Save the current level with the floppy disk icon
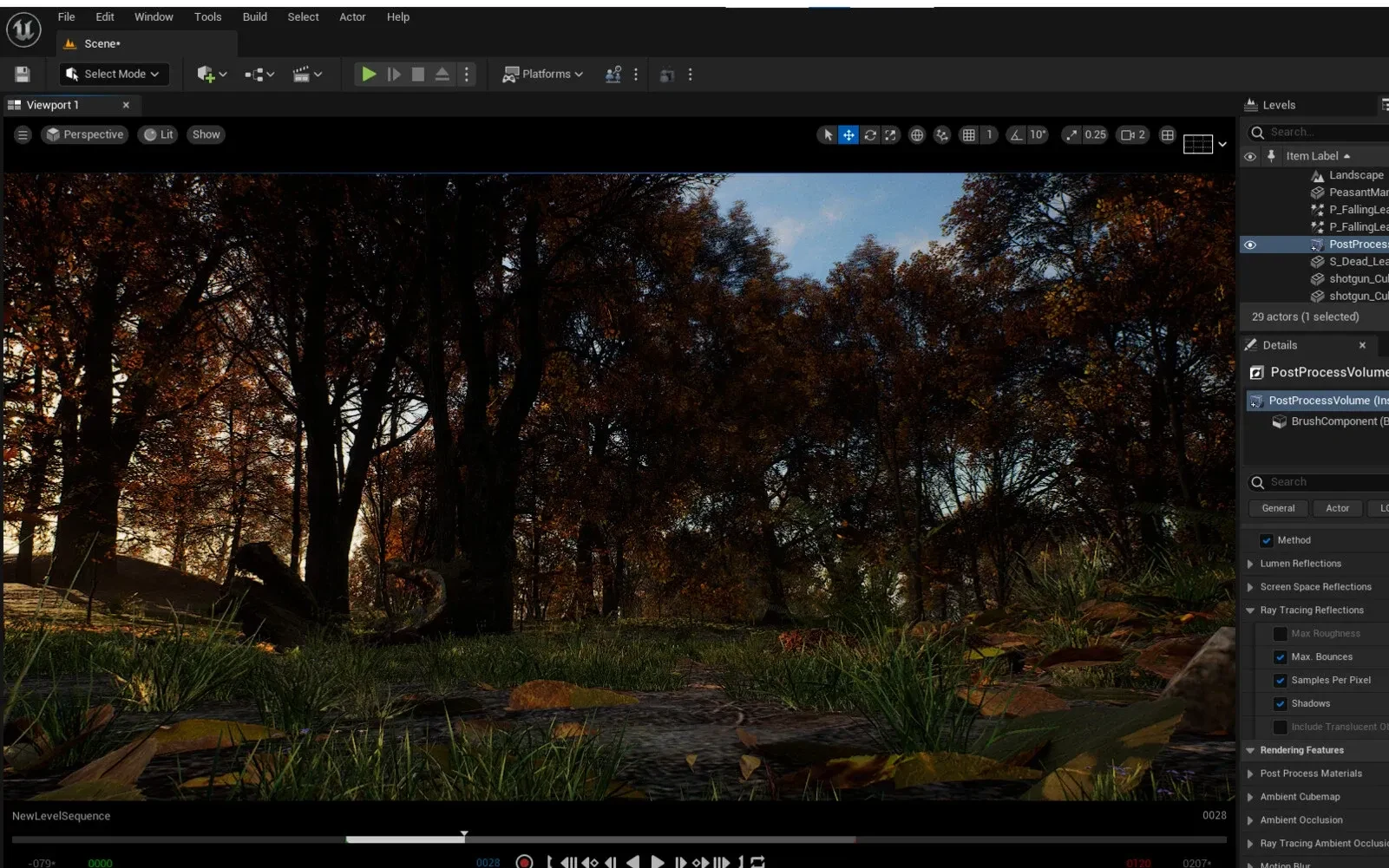1389x868 pixels. (x=23, y=75)
